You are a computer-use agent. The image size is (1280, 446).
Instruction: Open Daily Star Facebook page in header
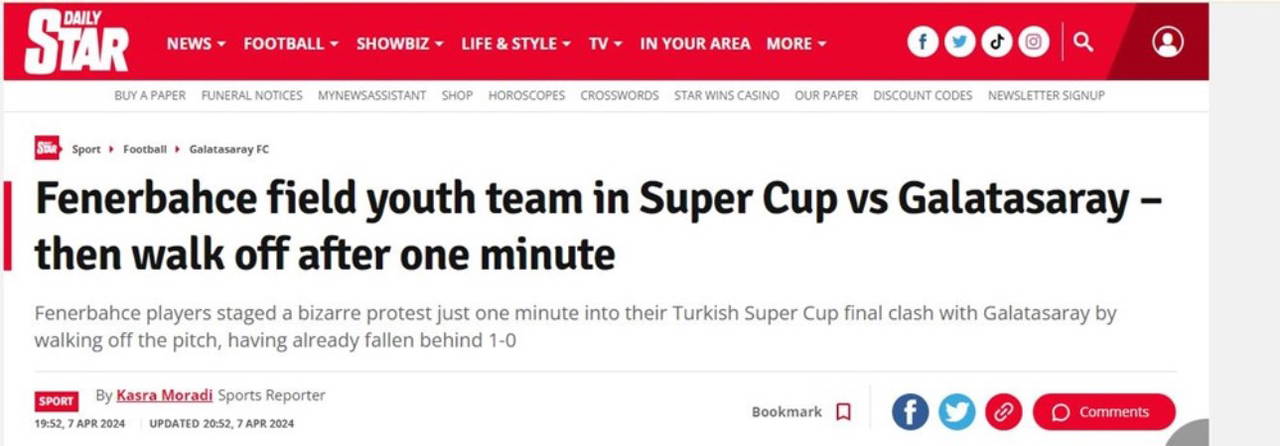(923, 42)
